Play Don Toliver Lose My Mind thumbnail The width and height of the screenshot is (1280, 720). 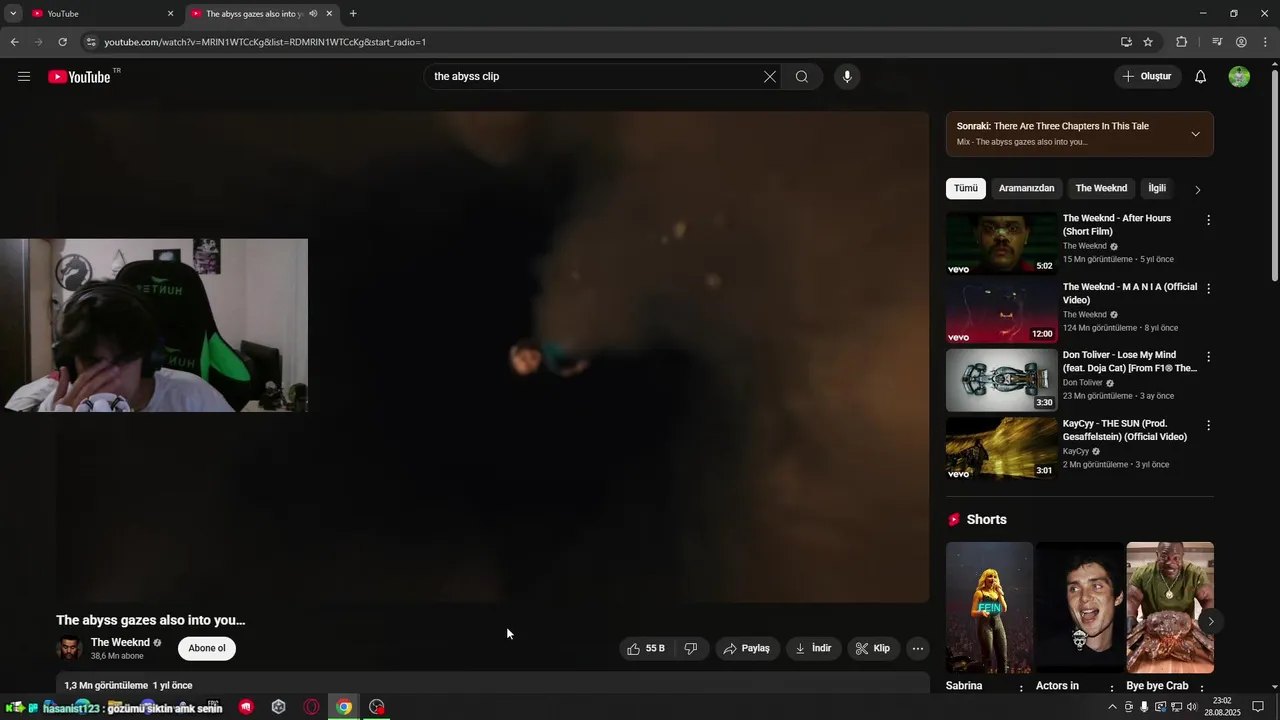click(1001, 380)
